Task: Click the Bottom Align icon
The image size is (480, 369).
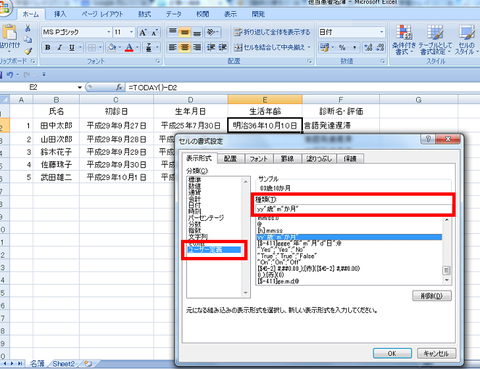Action: 197,32
